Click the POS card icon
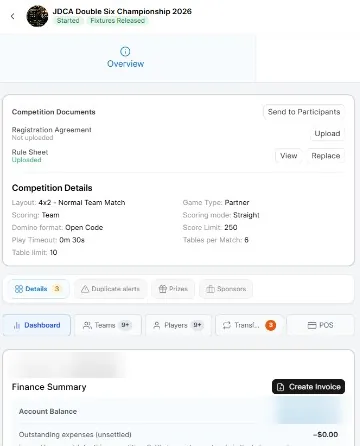 pyautogui.click(x=312, y=325)
